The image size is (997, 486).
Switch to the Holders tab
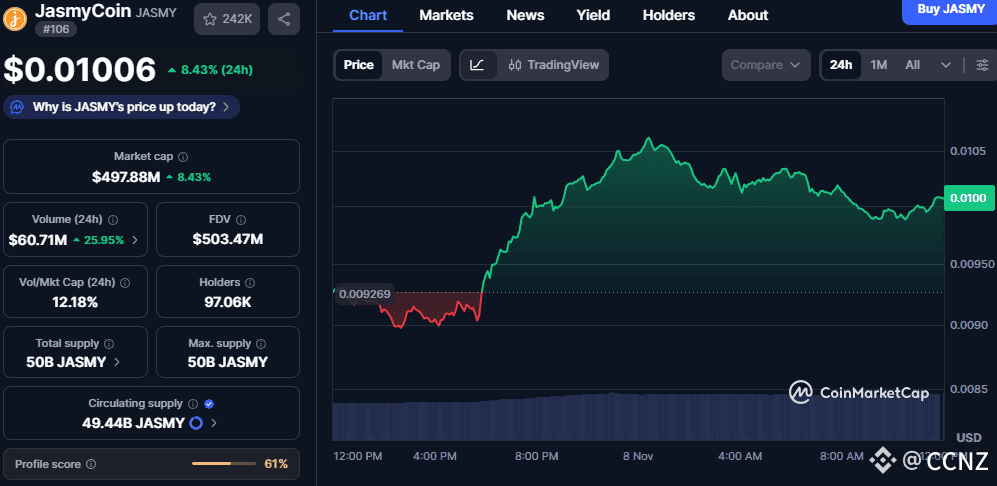tap(668, 15)
